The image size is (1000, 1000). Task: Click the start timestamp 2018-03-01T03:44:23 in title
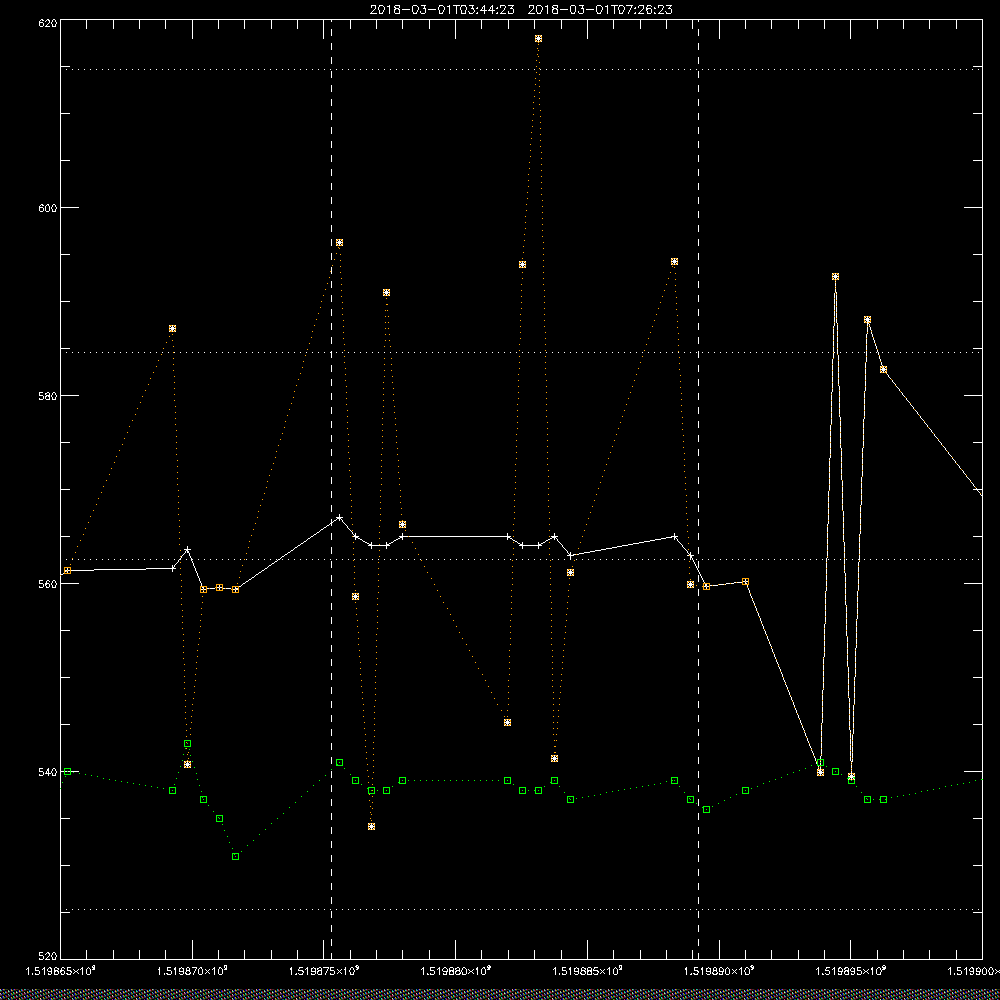click(442, 10)
